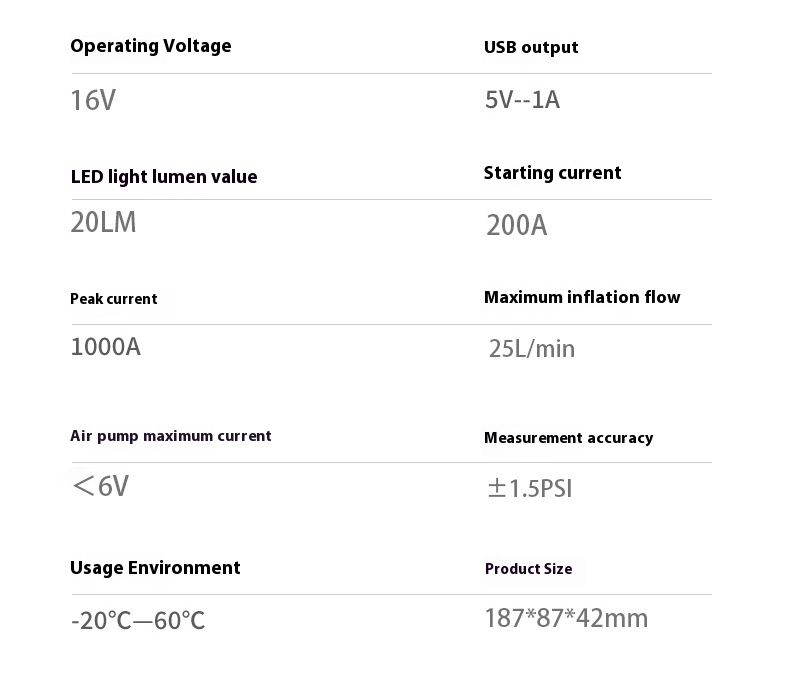Viewport: 790px width, 698px height.
Task: Click the Product Size heading
Action: point(528,569)
